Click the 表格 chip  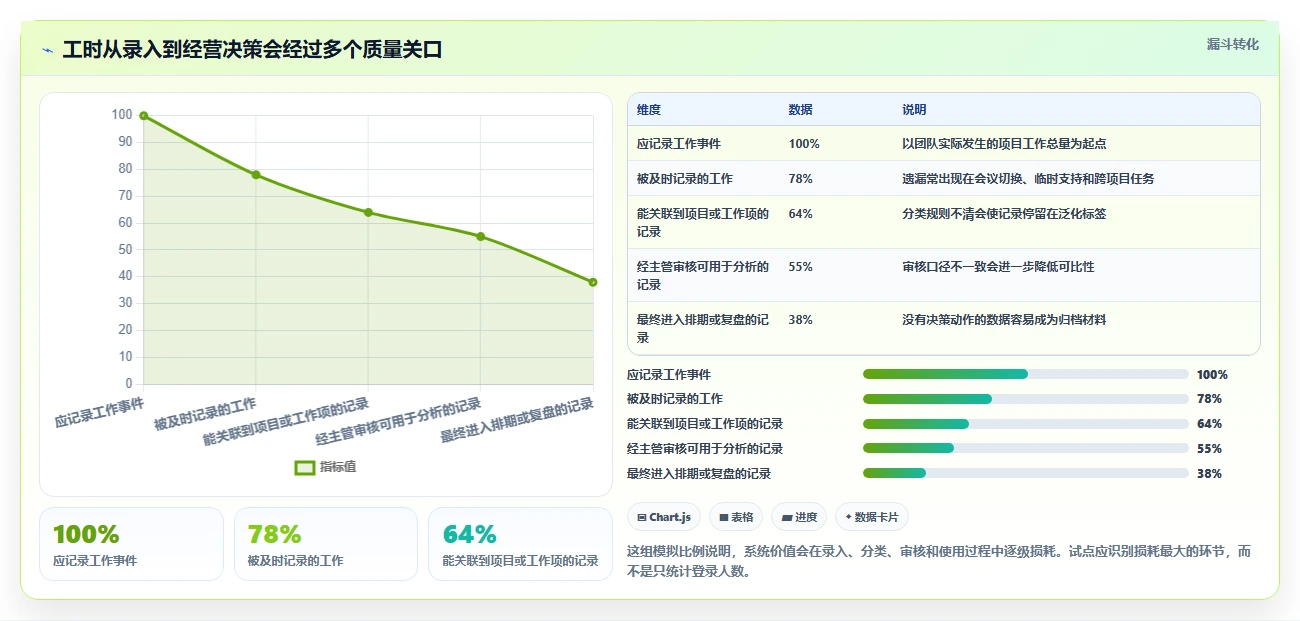[736, 517]
